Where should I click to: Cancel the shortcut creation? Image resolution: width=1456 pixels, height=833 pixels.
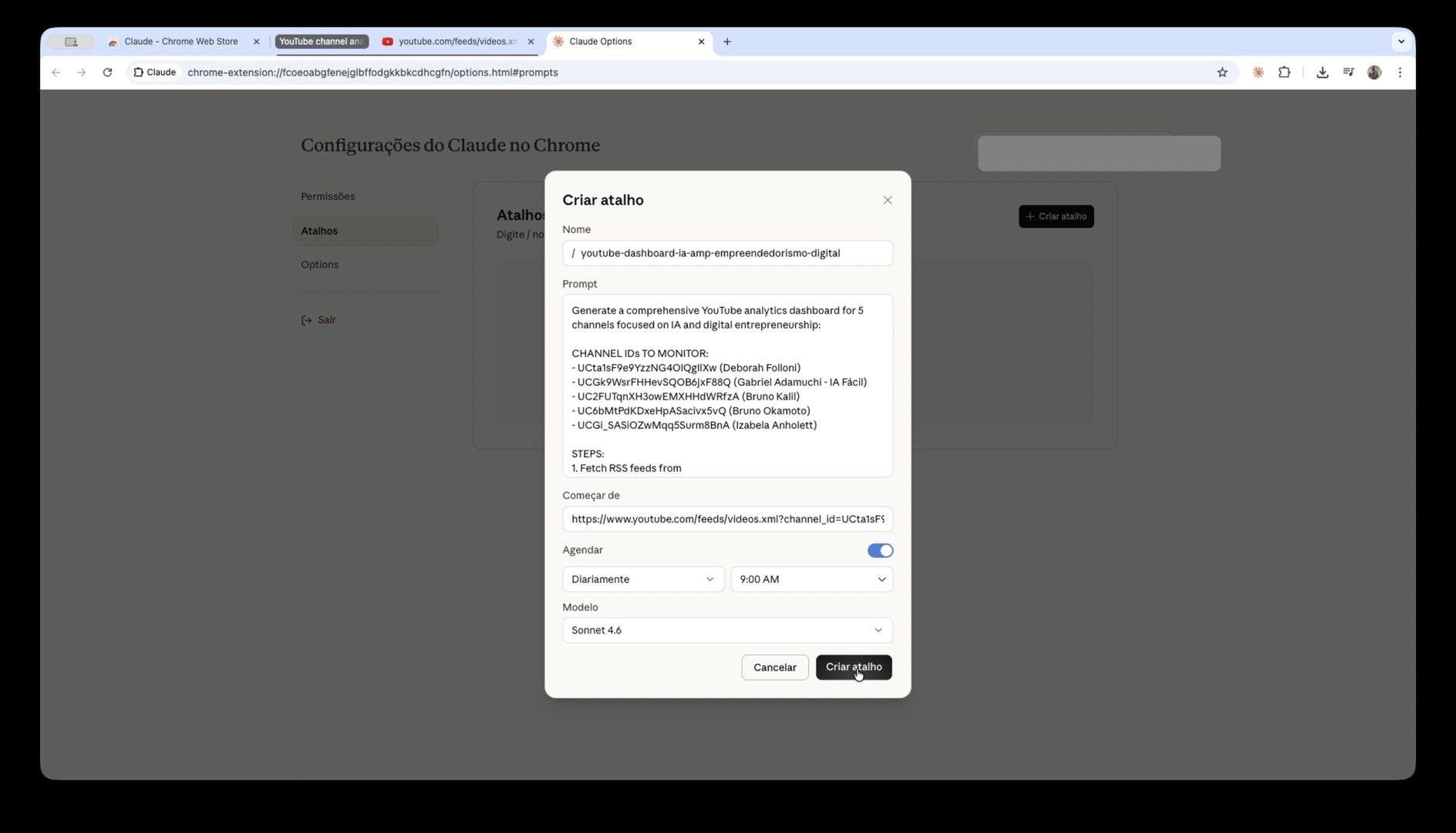pyautogui.click(x=774, y=667)
